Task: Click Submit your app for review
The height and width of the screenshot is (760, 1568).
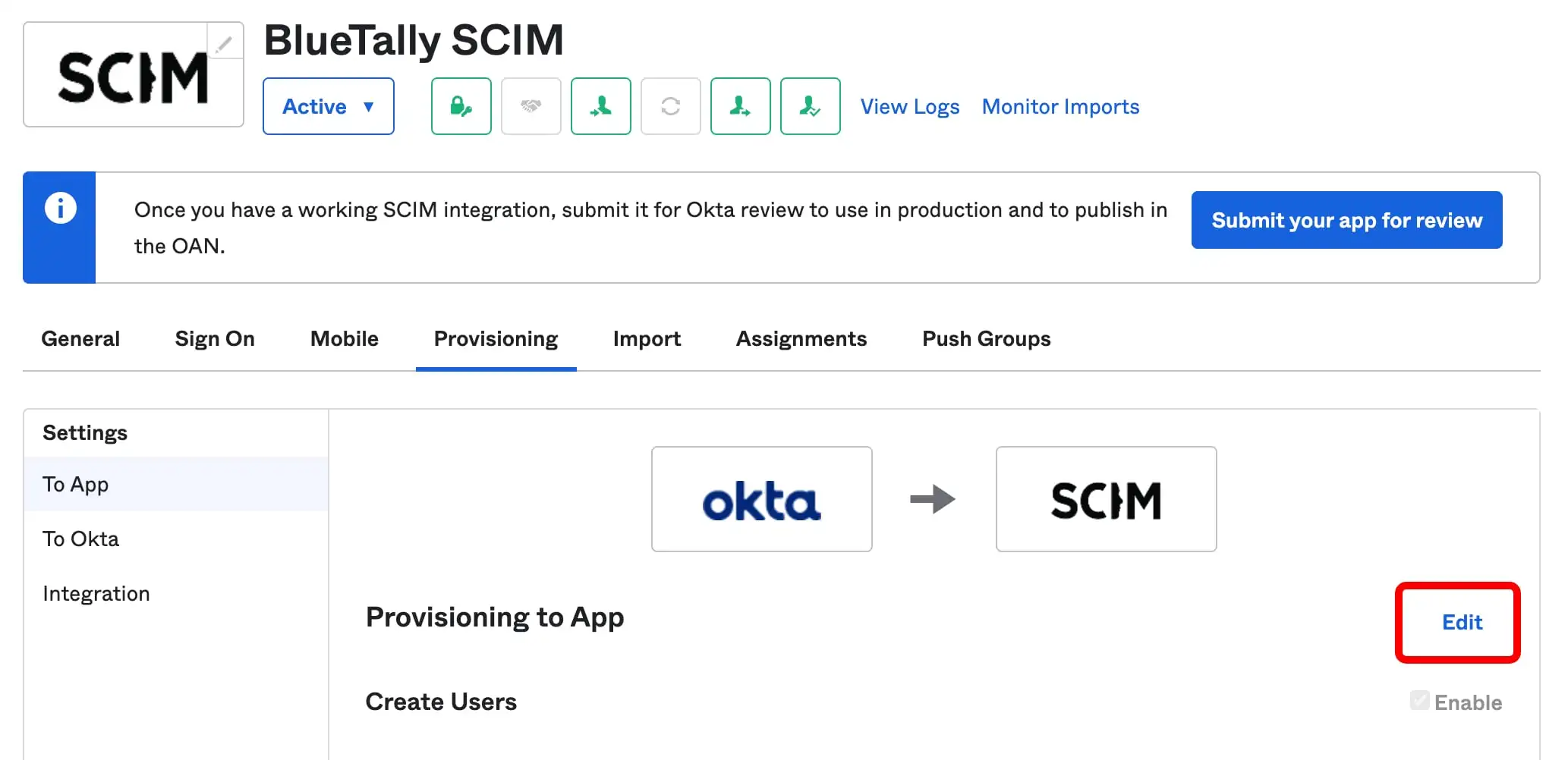Action: pos(1346,220)
